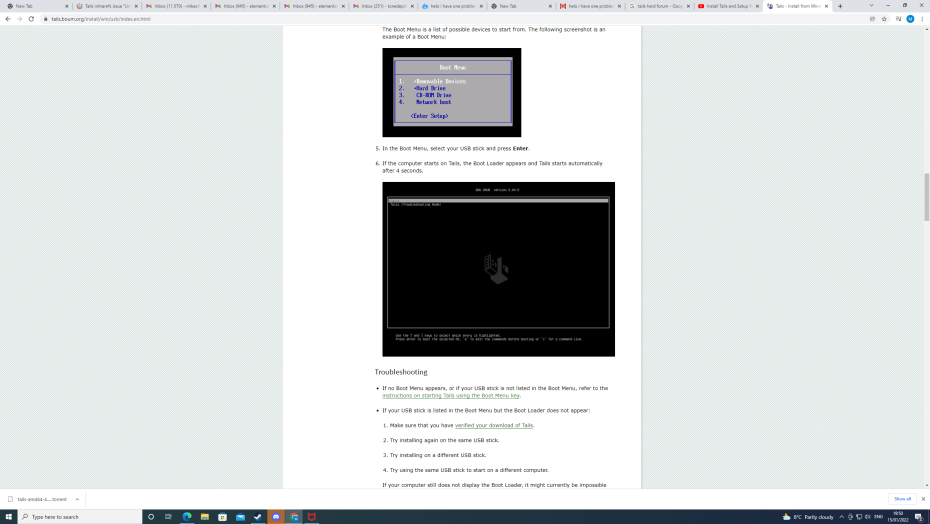The width and height of the screenshot is (930, 524).
Task: Open the tab search chevron
Action: pos(871,5)
